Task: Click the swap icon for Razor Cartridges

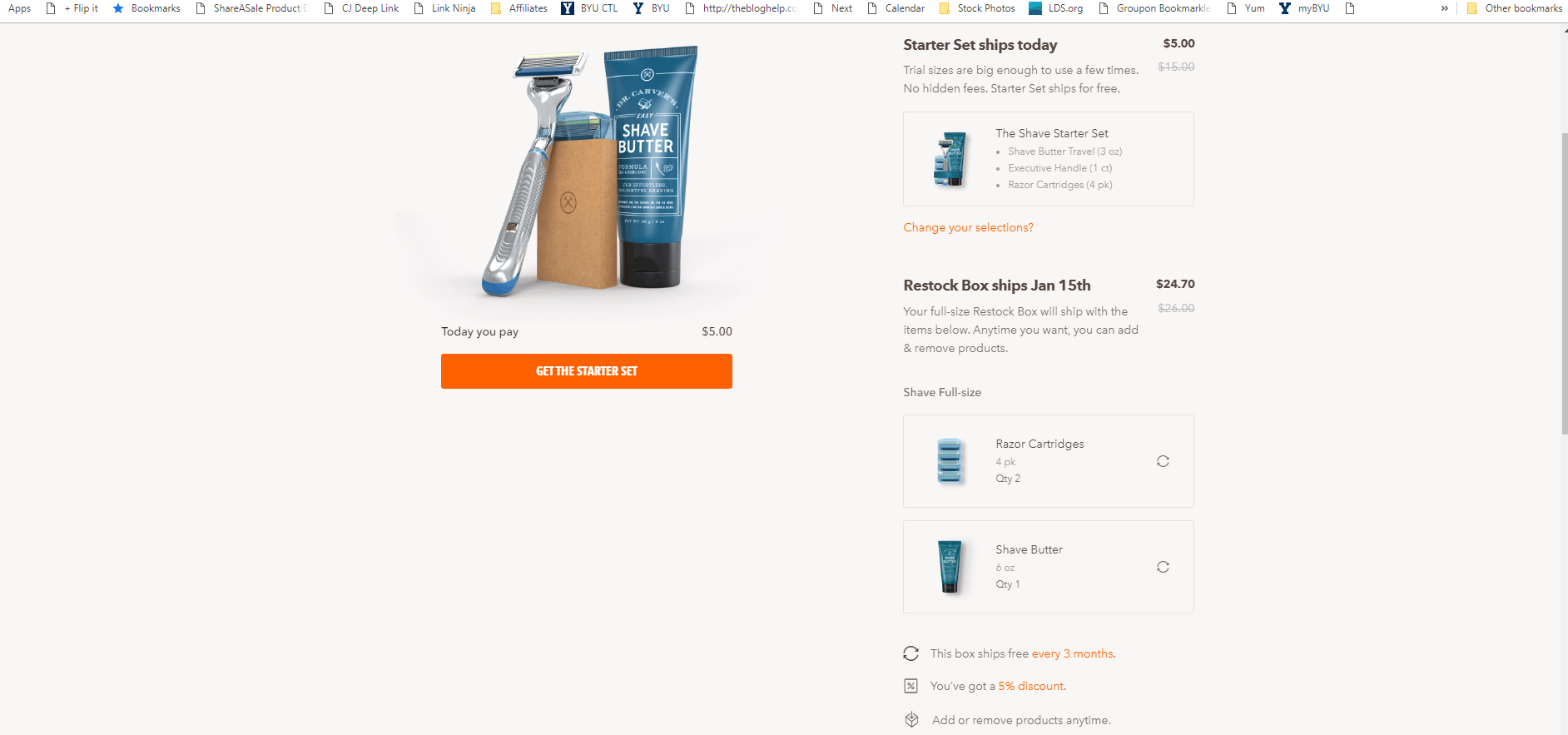Action: 1163,461
